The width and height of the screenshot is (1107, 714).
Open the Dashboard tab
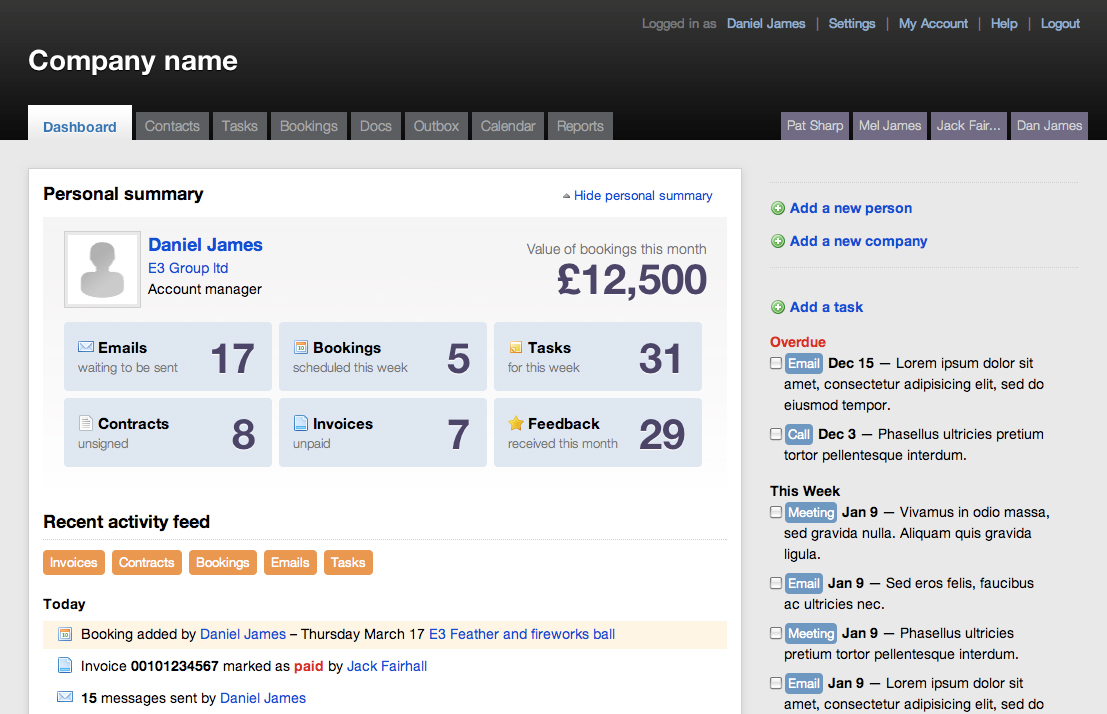(x=80, y=125)
